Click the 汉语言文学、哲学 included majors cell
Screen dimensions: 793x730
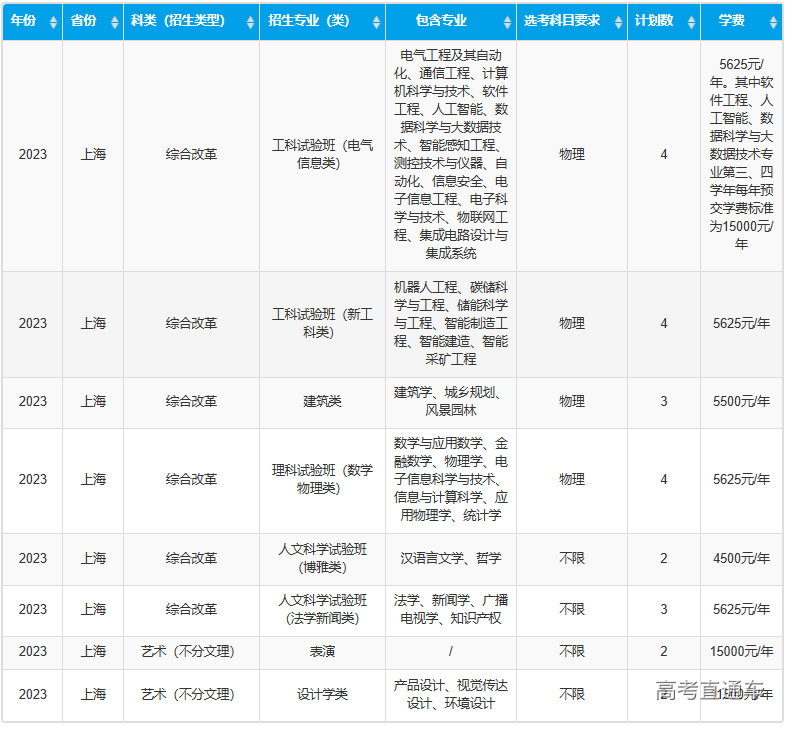tap(450, 558)
